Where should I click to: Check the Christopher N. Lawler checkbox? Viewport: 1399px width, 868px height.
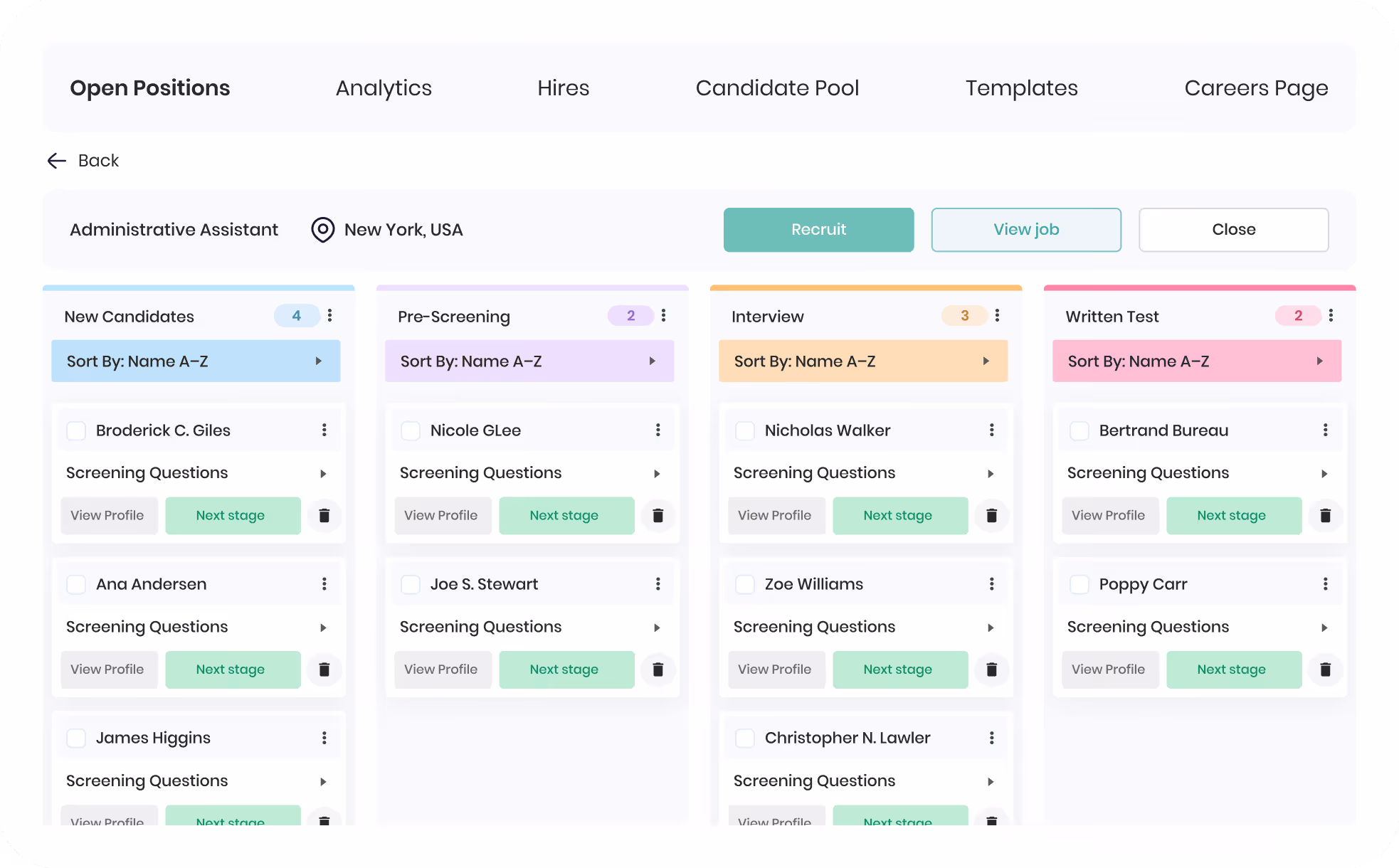(745, 738)
